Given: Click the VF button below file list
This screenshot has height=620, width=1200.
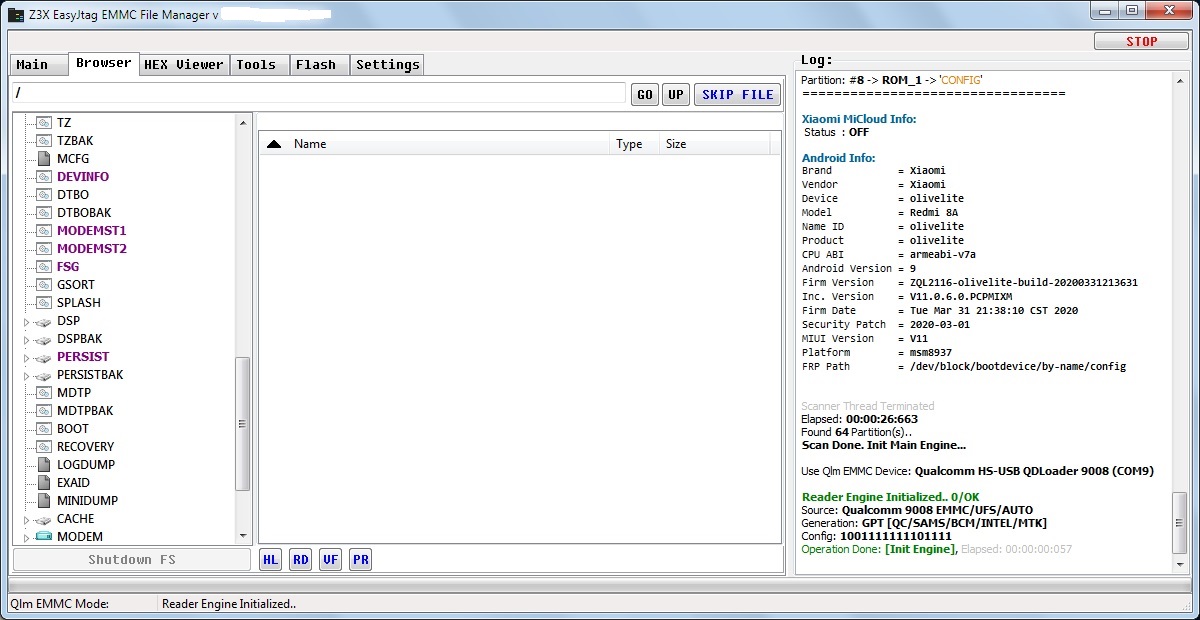Looking at the screenshot, I should click(x=330, y=560).
